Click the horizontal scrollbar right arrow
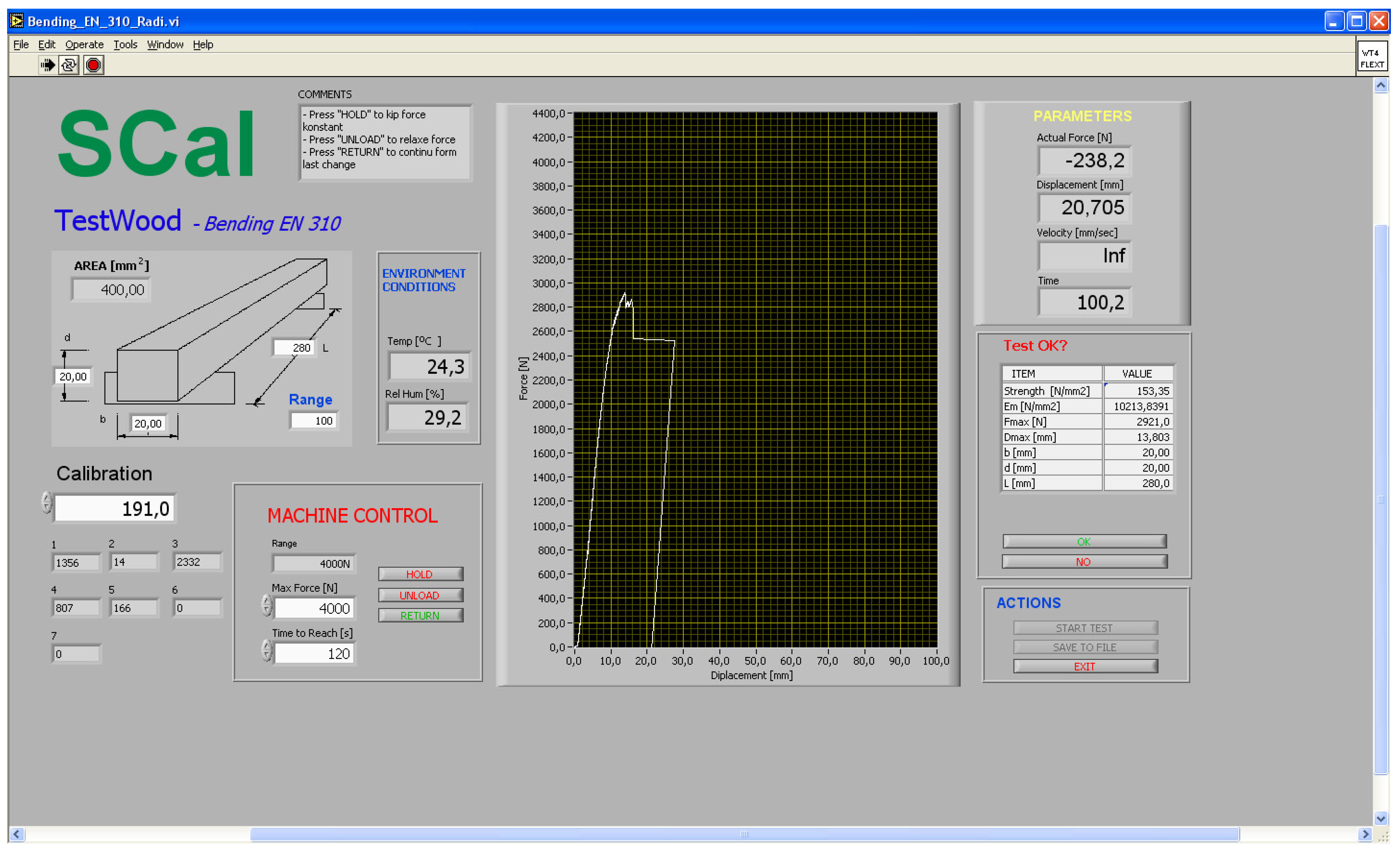The image size is (1400, 855). 1365,834
